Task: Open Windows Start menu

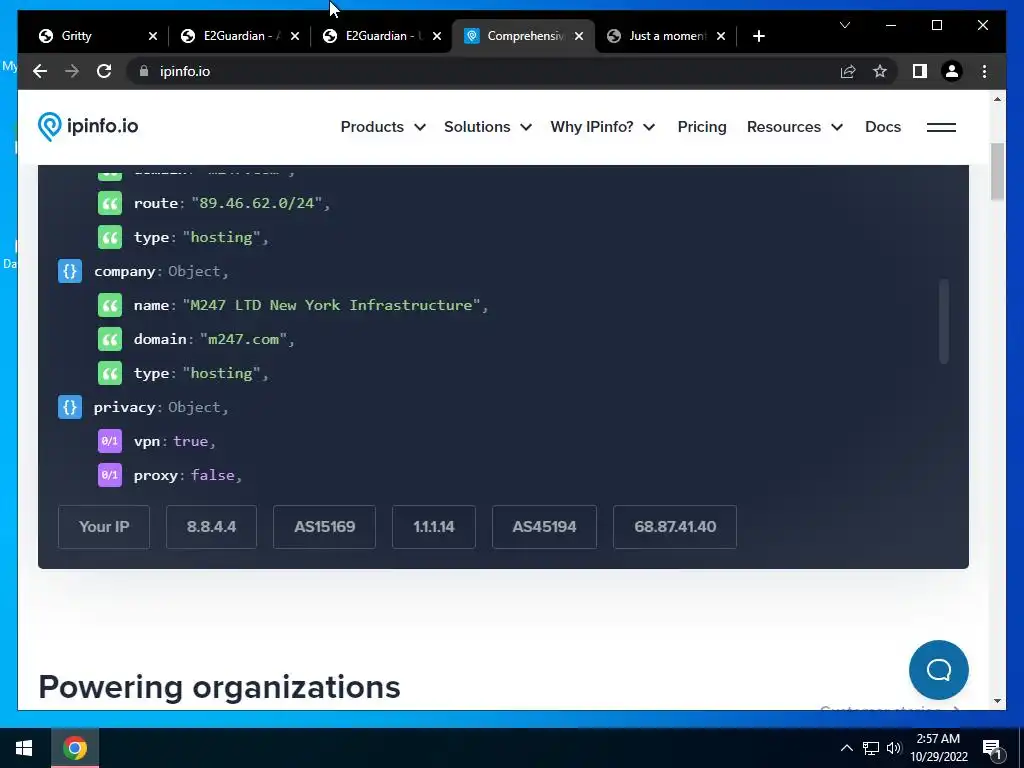Action: [24, 748]
